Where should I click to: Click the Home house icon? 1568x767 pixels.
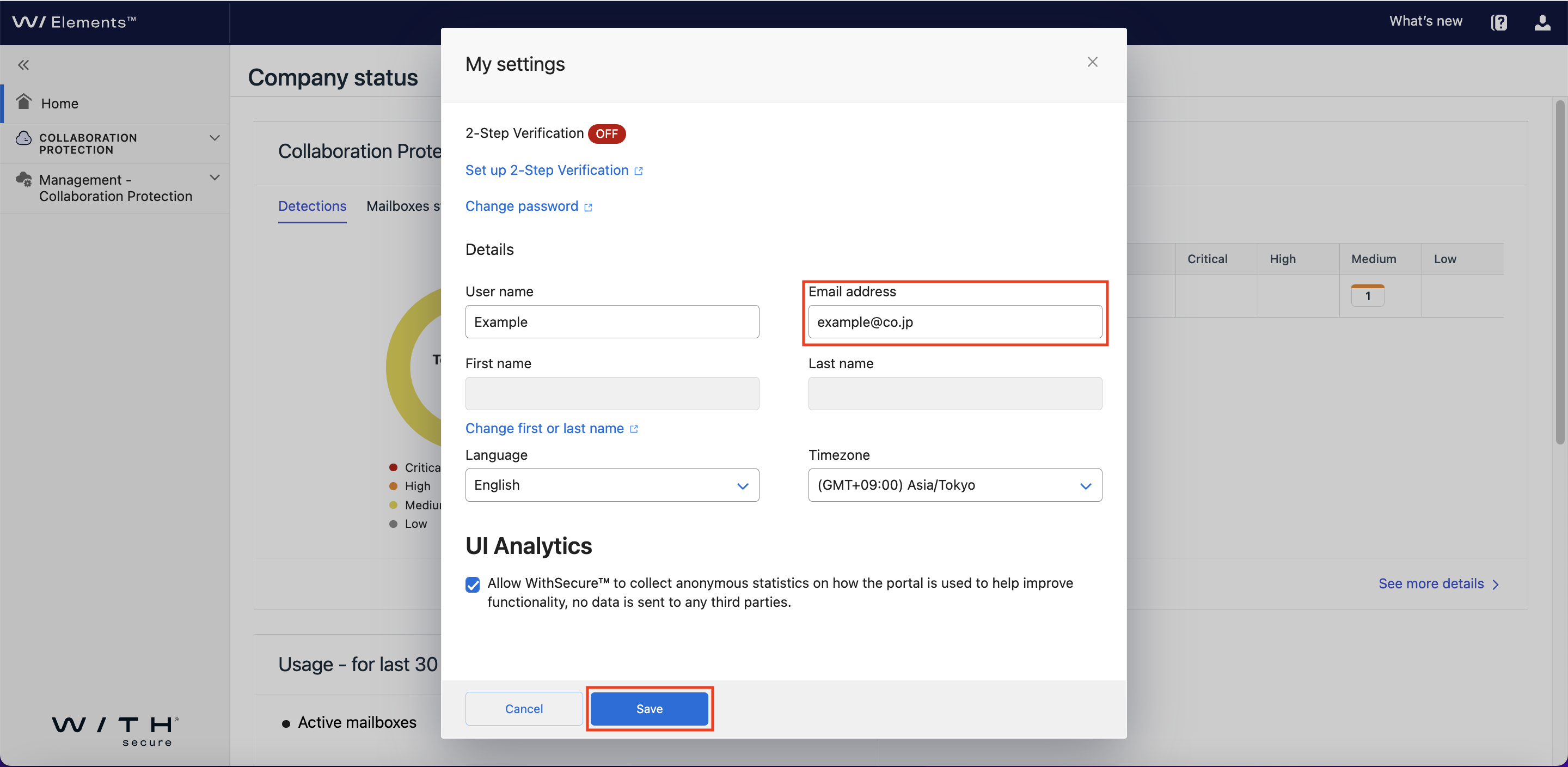click(24, 102)
